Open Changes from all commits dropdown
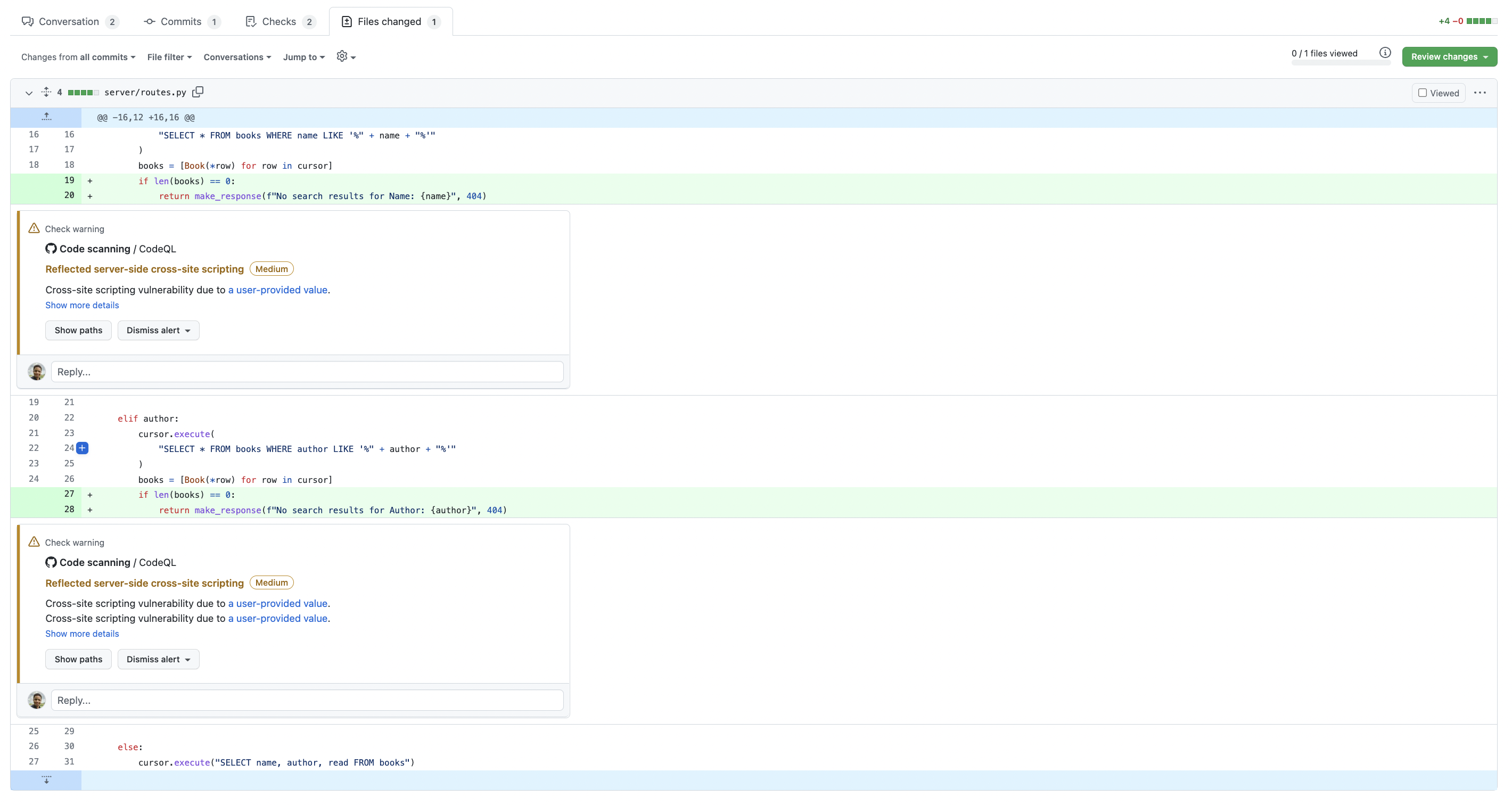 (x=78, y=57)
